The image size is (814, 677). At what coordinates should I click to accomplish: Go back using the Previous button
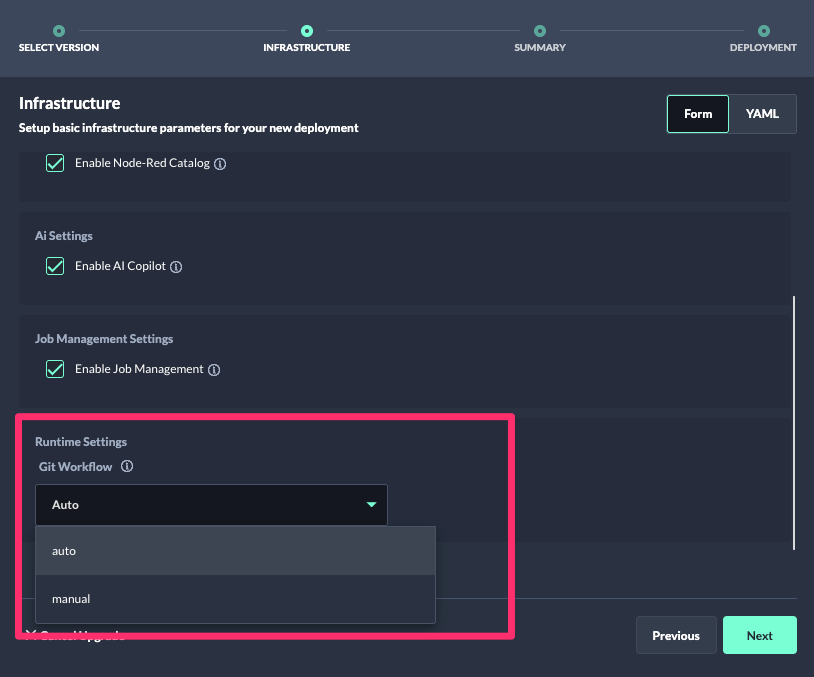tap(676, 635)
